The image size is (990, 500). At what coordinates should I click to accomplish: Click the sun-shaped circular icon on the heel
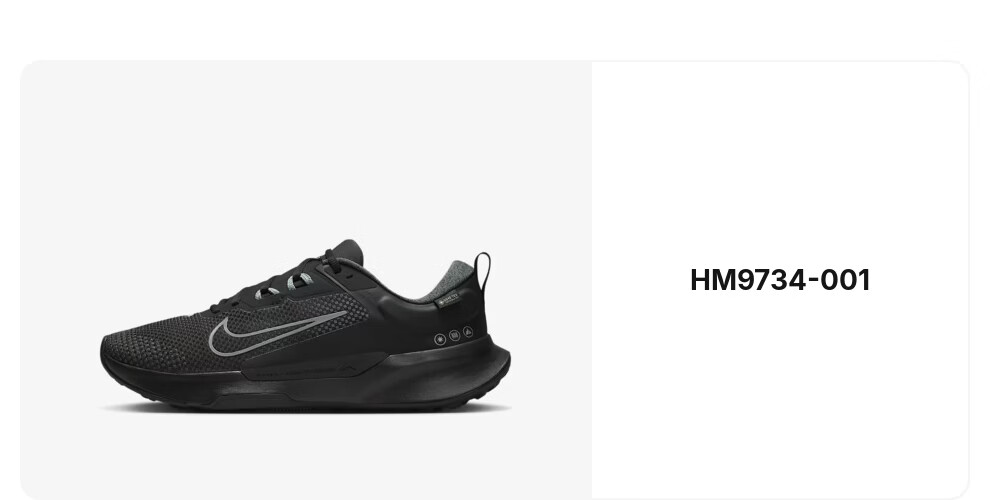(x=440, y=339)
